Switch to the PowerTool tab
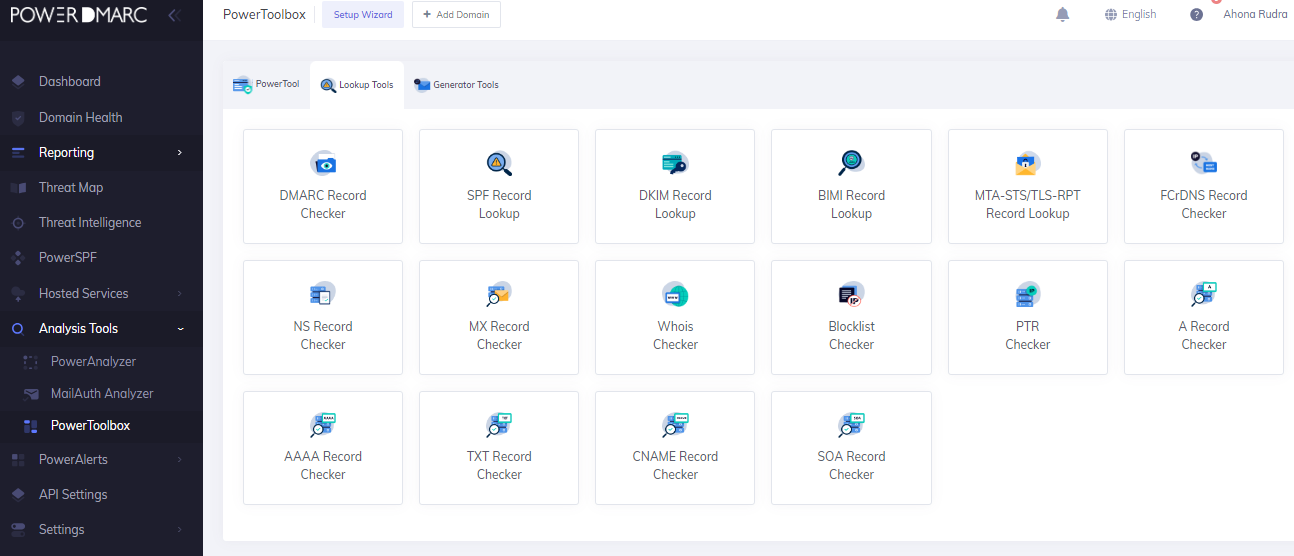 [266, 85]
